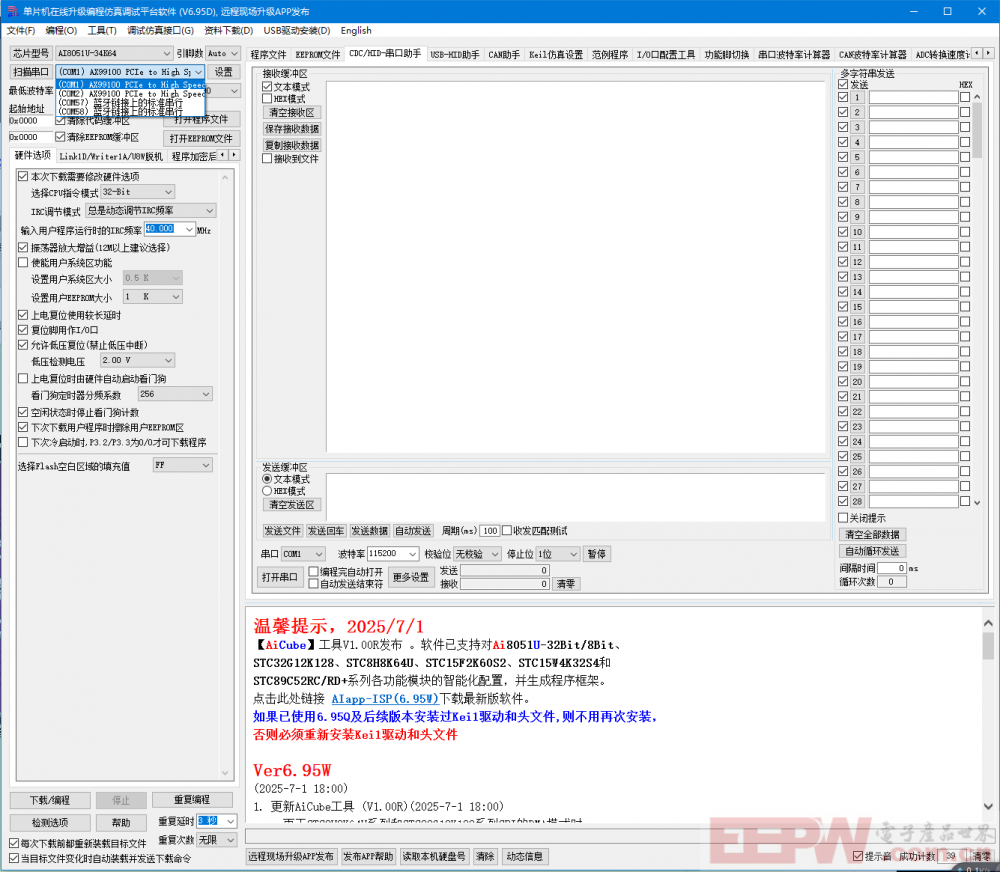Enable the 接收到文件 checkbox
The width and height of the screenshot is (1000, 872).
(x=267, y=159)
